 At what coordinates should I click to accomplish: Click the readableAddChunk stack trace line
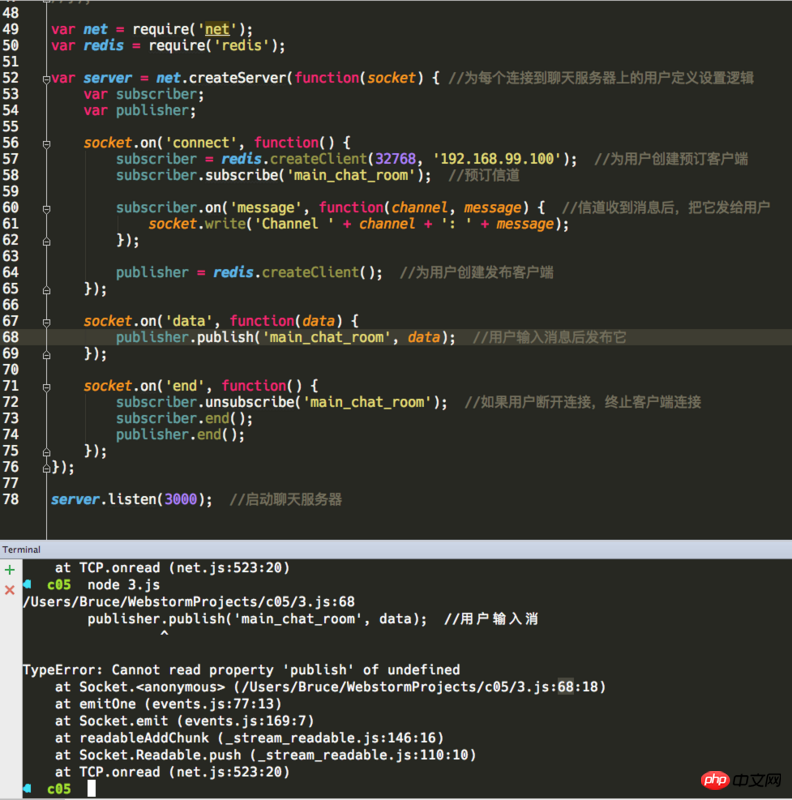(x=250, y=738)
